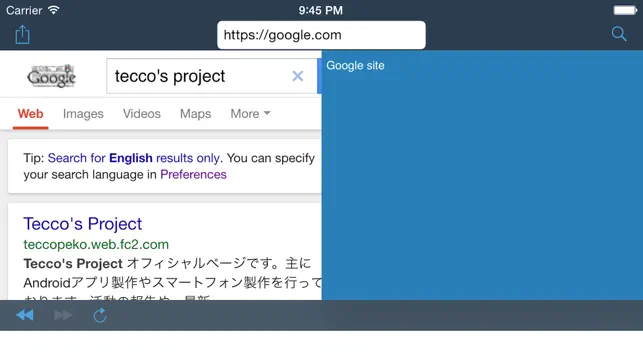Image resolution: width=643 pixels, height=362 pixels.
Task: Click the battery indicator in status bar
Action: [x=625, y=10]
